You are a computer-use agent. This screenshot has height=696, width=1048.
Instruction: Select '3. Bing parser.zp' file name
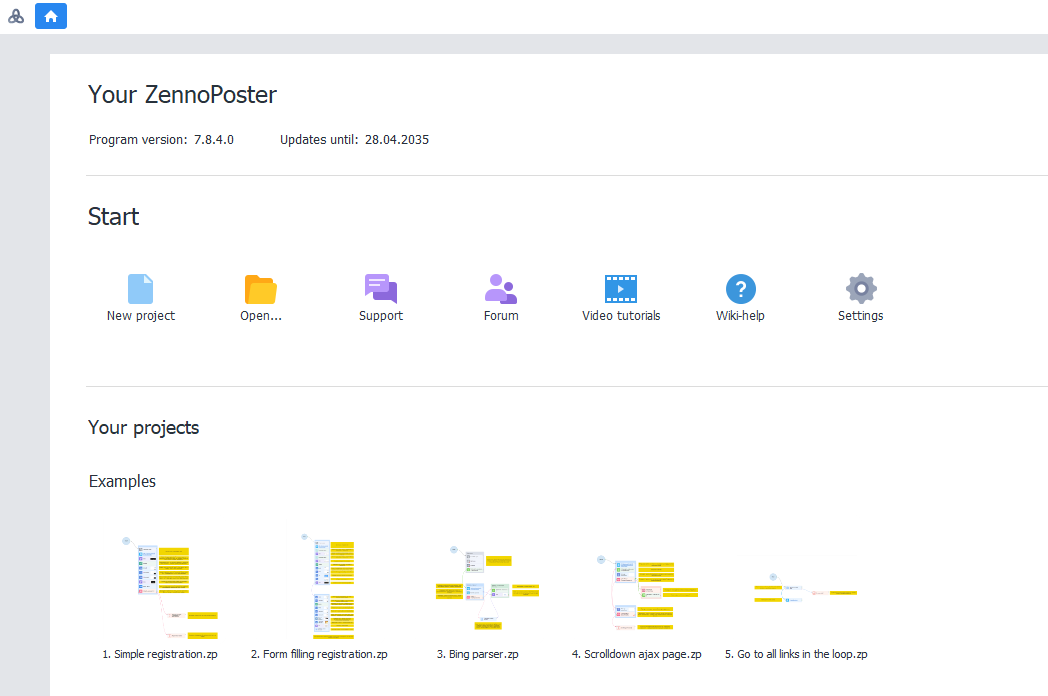pyautogui.click(x=478, y=654)
